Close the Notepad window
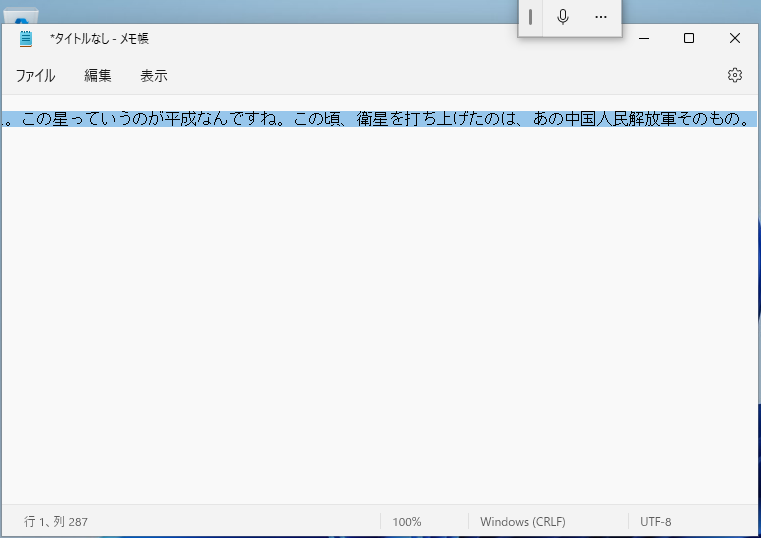Image resolution: width=761 pixels, height=538 pixels. tap(734, 38)
